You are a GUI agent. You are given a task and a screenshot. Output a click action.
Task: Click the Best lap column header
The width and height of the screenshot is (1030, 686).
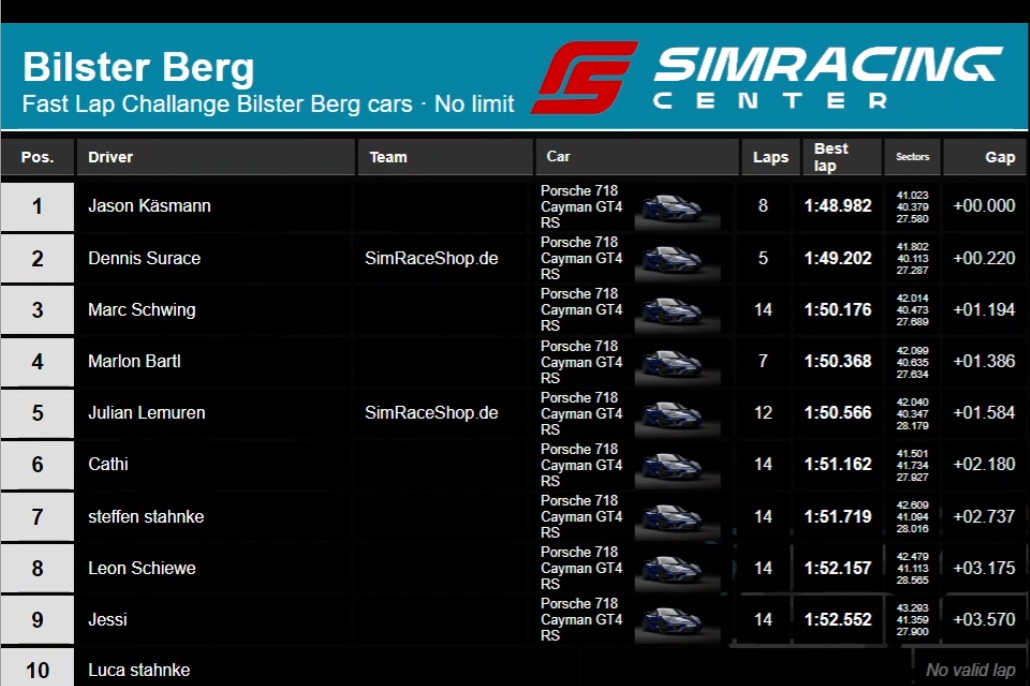pyautogui.click(x=841, y=157)
